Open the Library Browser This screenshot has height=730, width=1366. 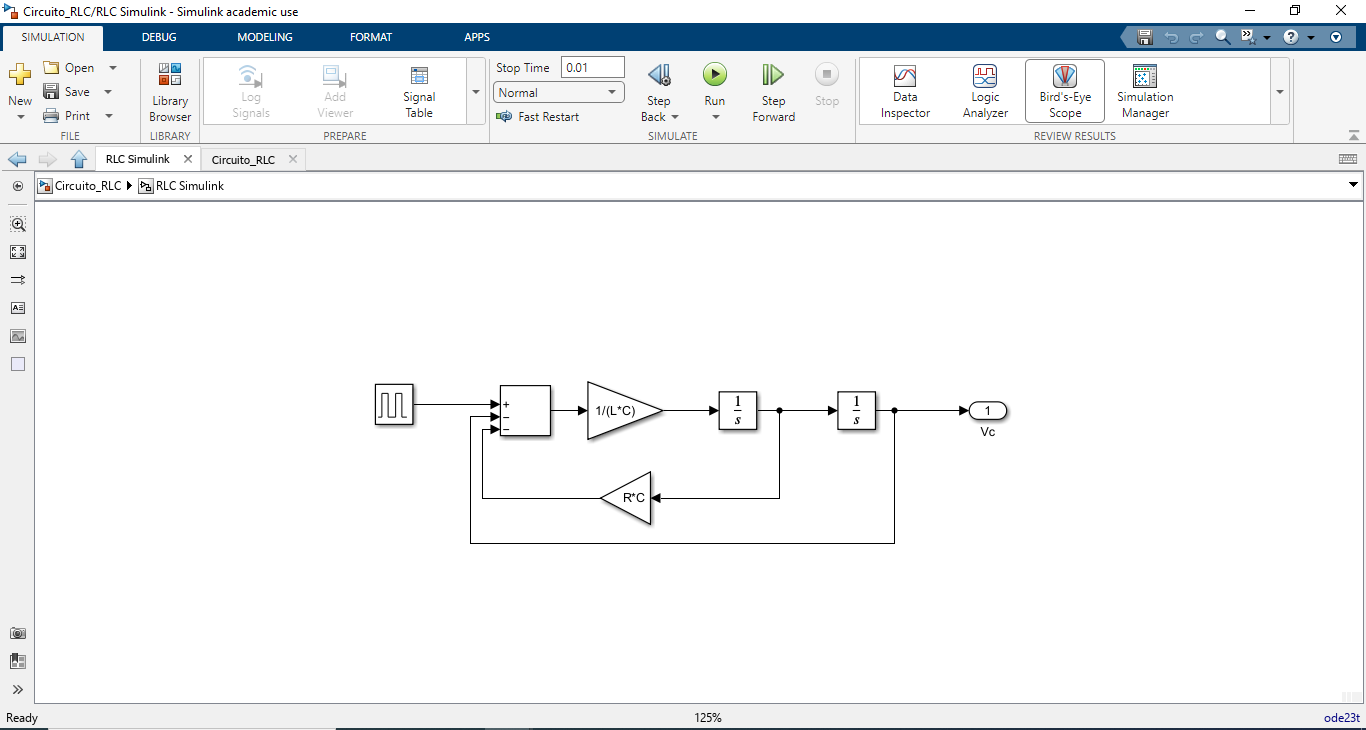point(169,90)
